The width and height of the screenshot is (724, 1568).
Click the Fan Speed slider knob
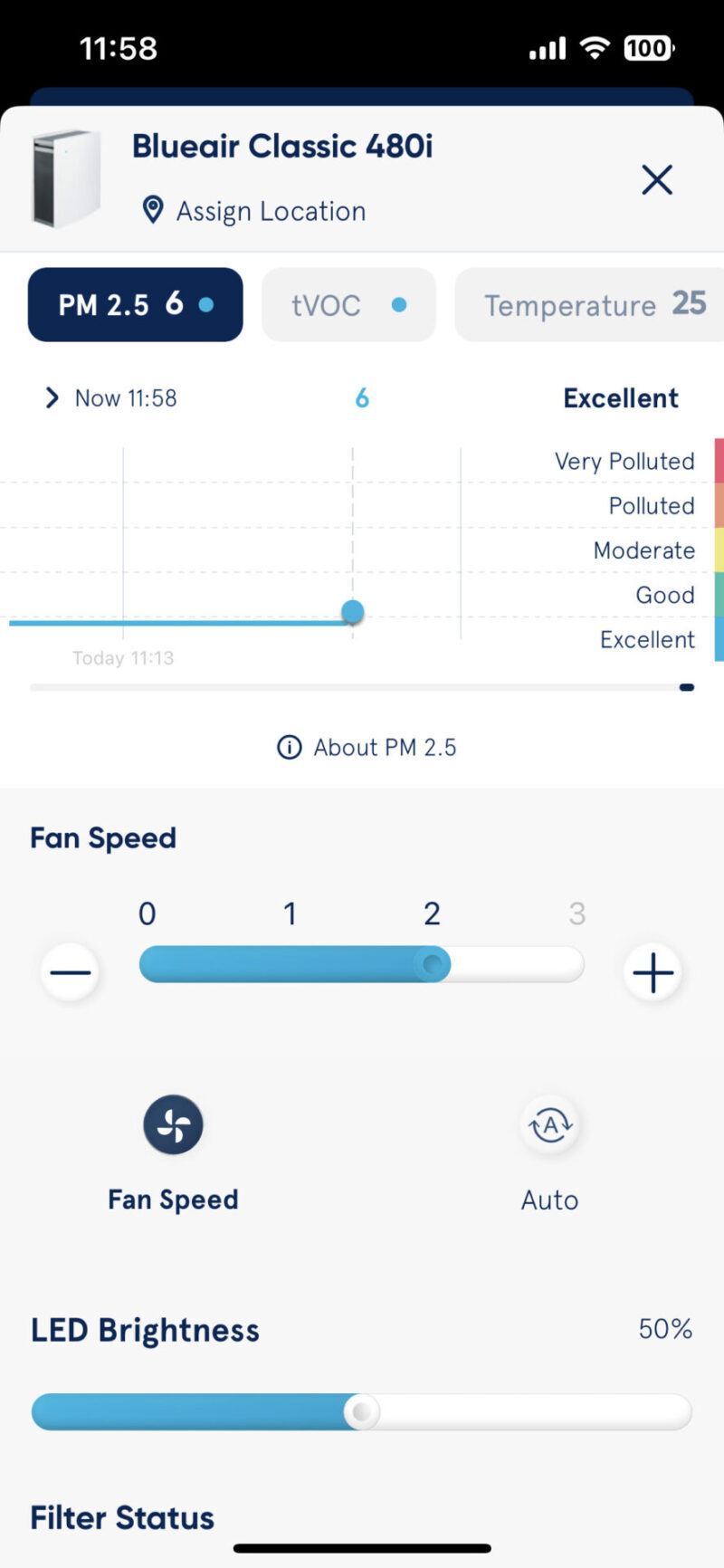pyautogui.click(x=433, y=964)
